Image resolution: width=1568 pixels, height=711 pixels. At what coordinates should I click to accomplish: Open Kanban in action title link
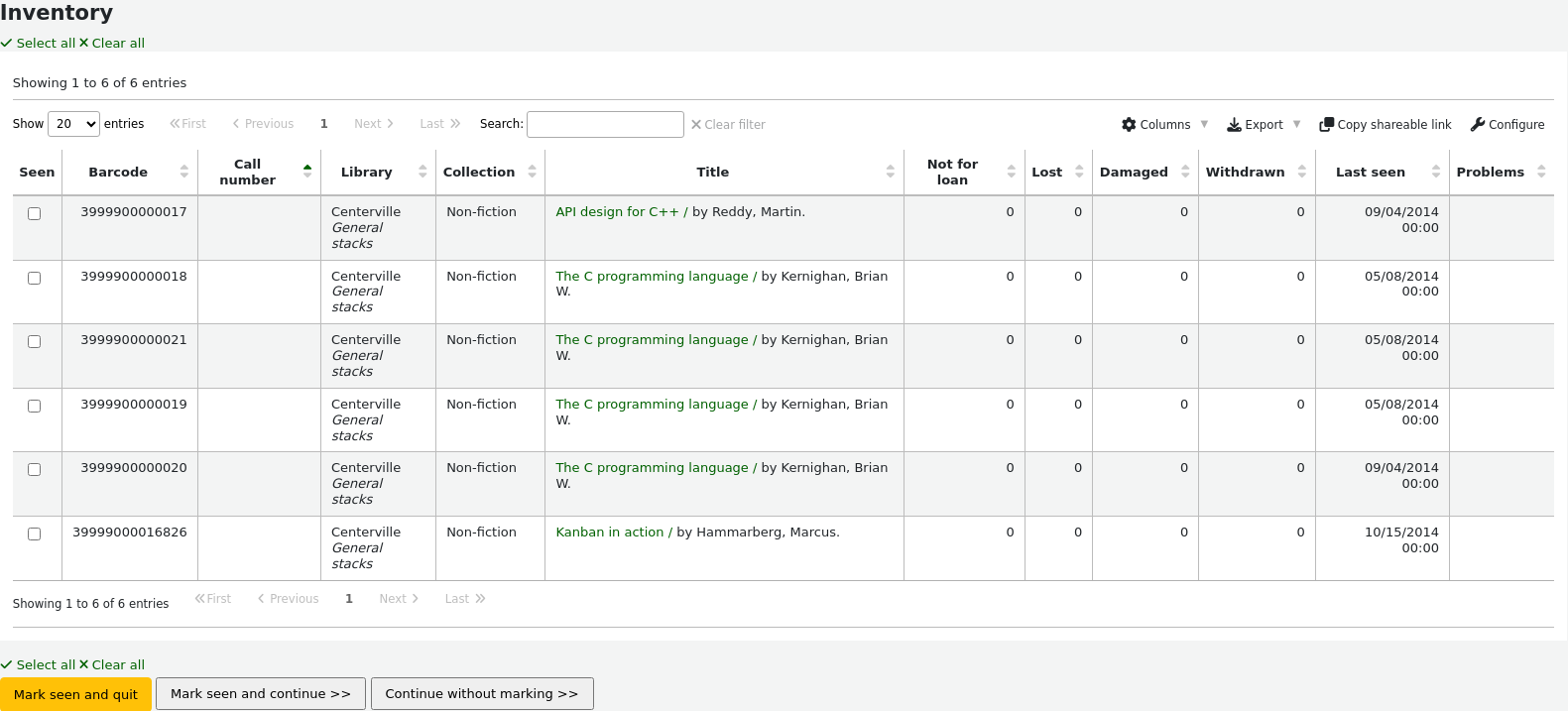pyautogui.click(x=614, y=533)
